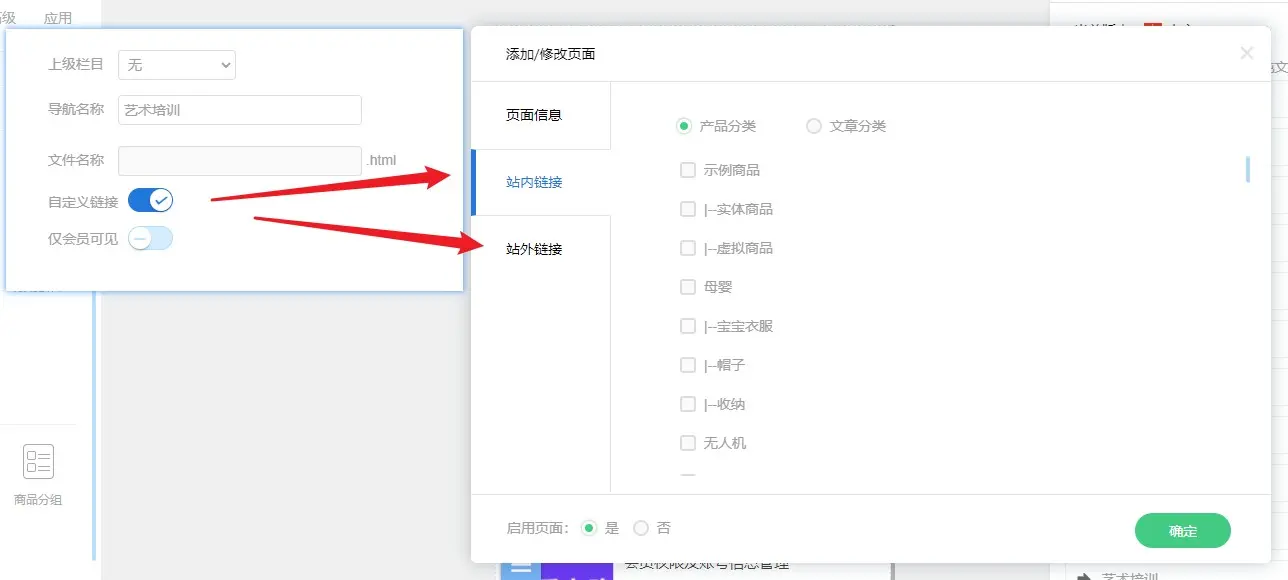Toggle the 自定义链接 switch off

point(151,200)
